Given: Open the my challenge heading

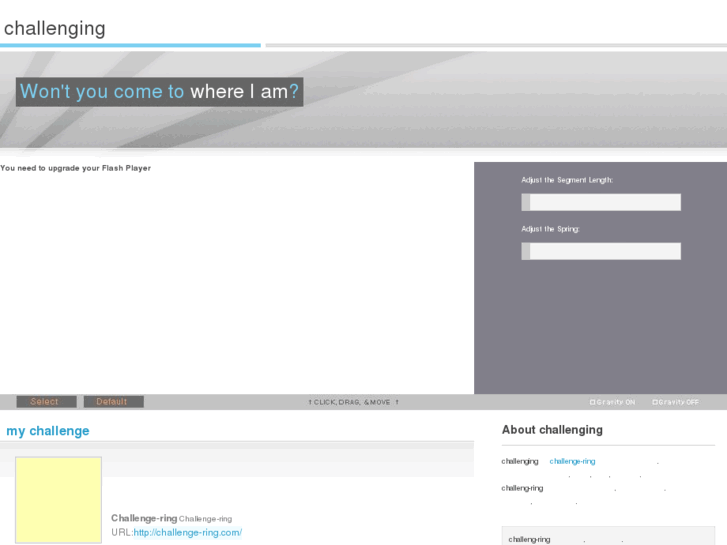Looking at the screenshot, I should point(48,431).
